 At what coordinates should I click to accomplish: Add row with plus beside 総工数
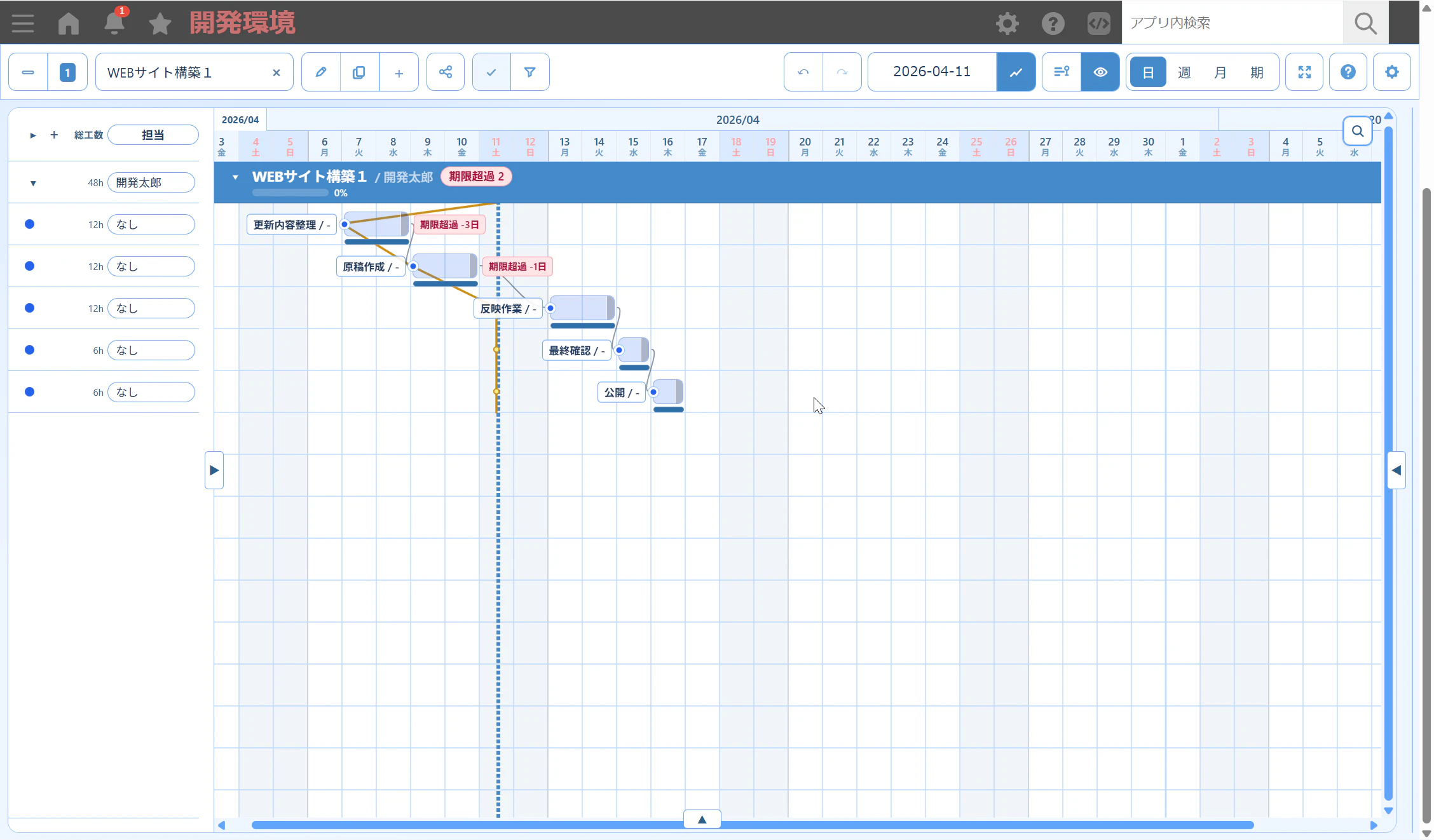[54, 135]
